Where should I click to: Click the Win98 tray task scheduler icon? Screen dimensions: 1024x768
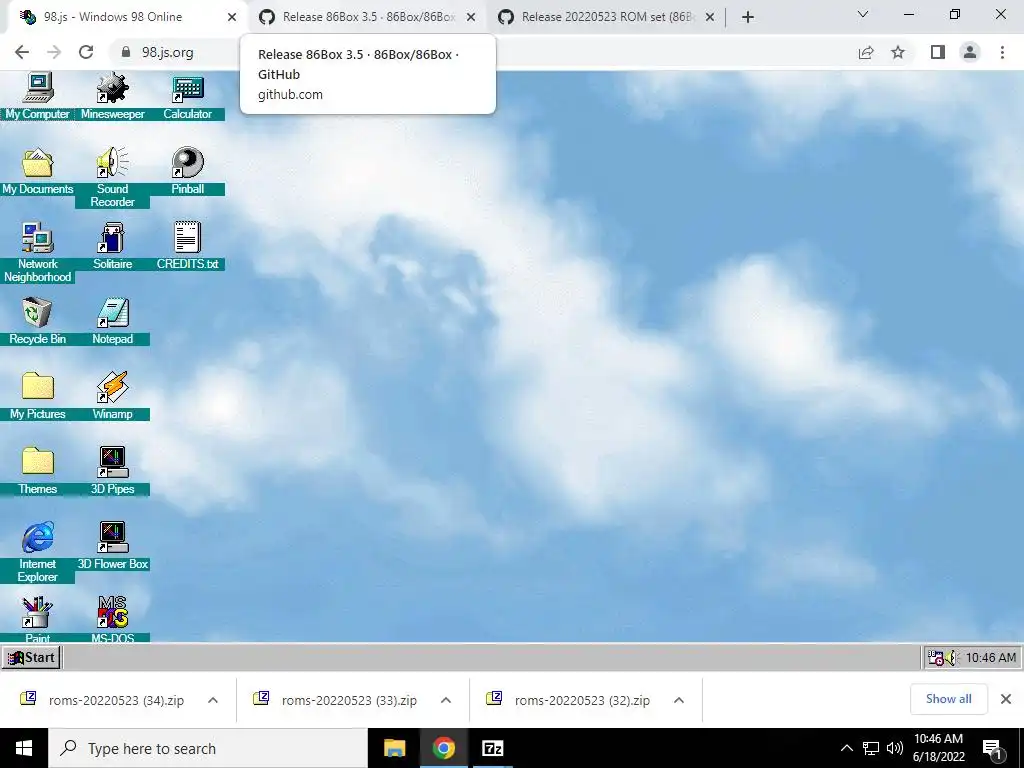[x=936, y=658]
